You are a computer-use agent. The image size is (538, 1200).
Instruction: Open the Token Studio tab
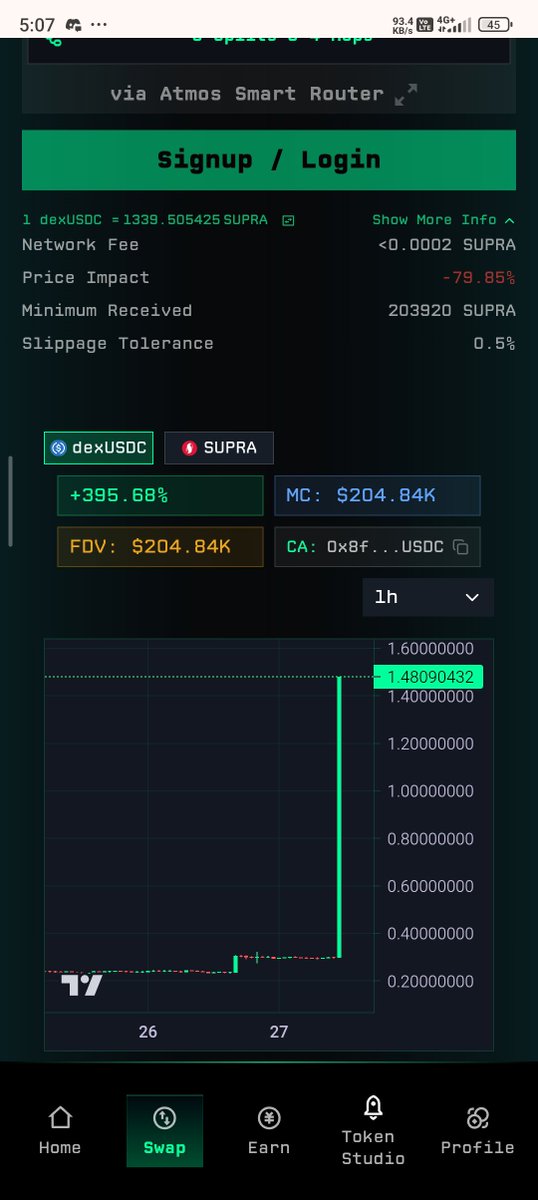pos(373,1131)
